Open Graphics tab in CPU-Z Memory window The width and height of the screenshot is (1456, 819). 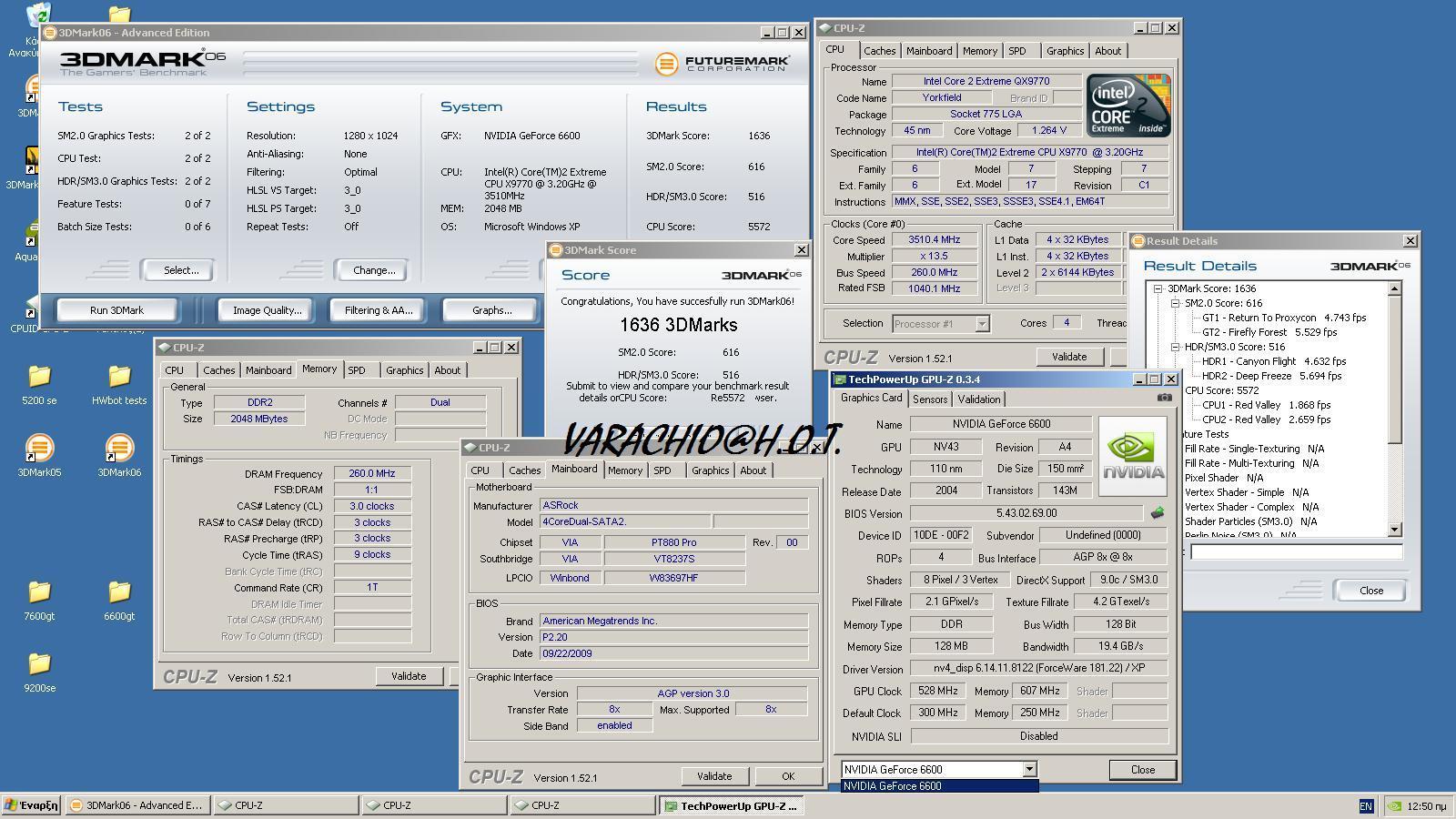tap(404, 370)
